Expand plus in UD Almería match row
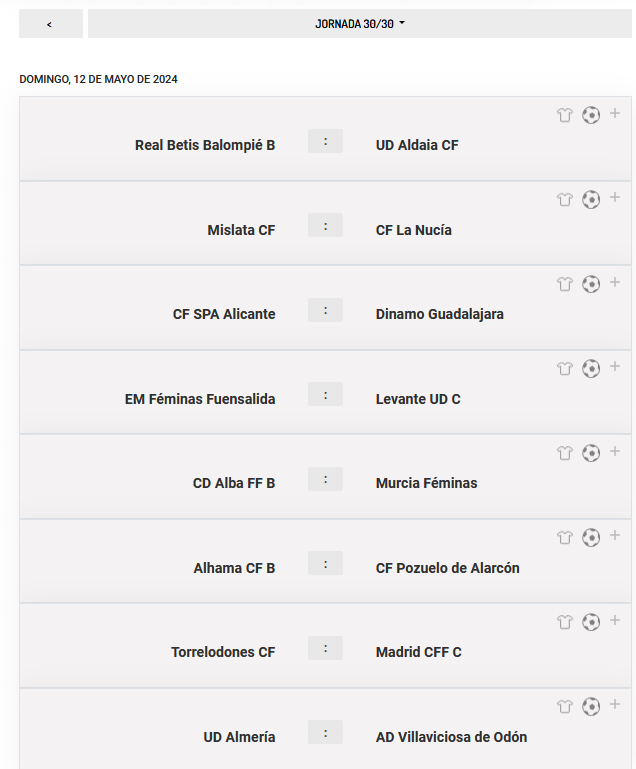This screenshot has height=769, width=636. coord(615,706)
